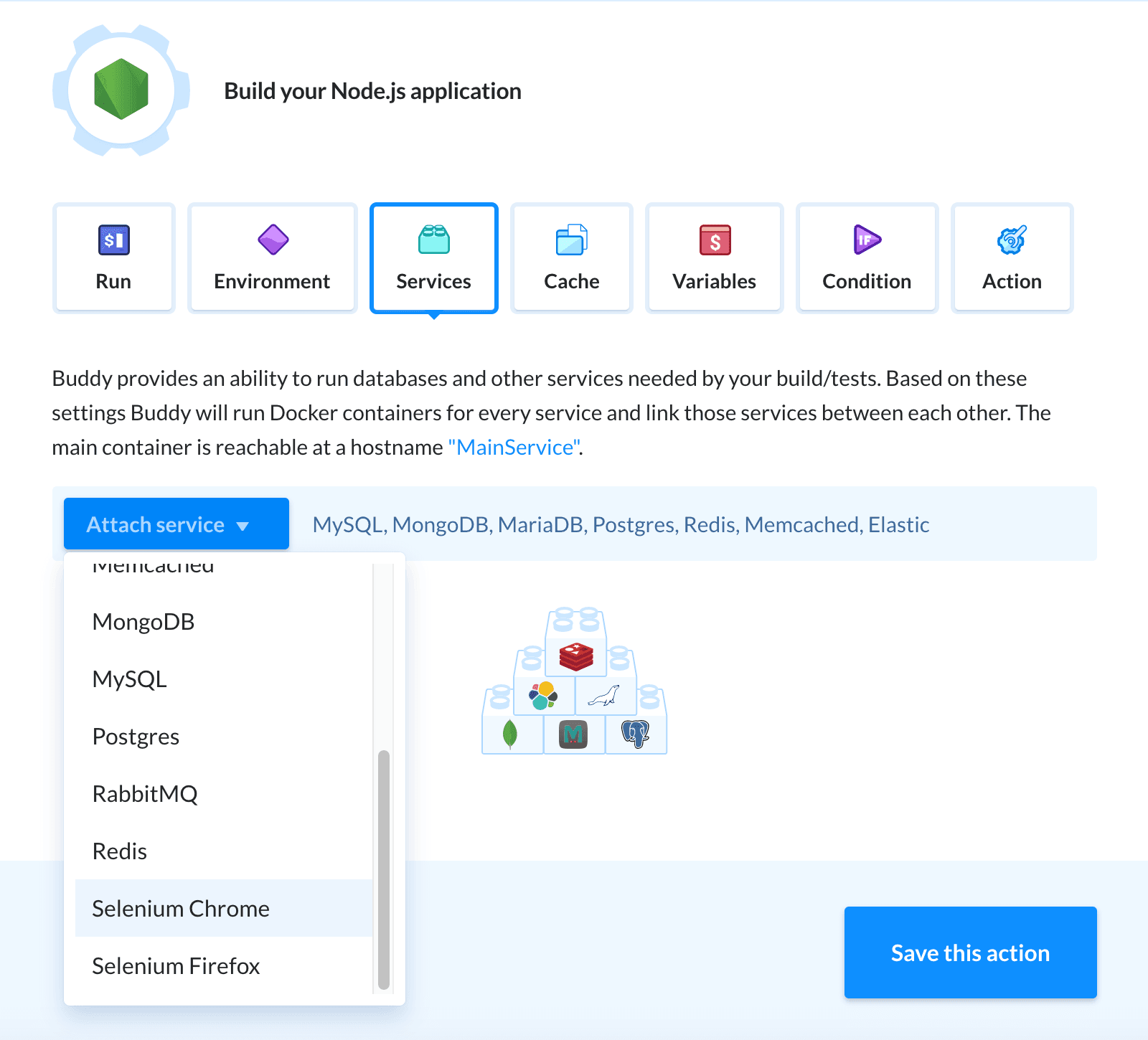Click the blue Action gear icon
1148x1040 pixels.
(x=1012, y=240)
